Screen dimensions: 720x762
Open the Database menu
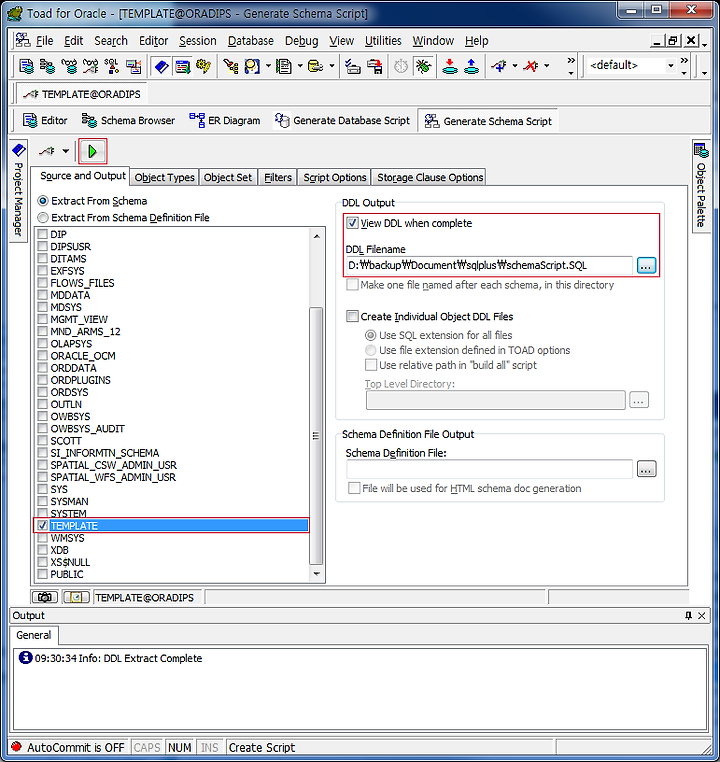point(251,41)
